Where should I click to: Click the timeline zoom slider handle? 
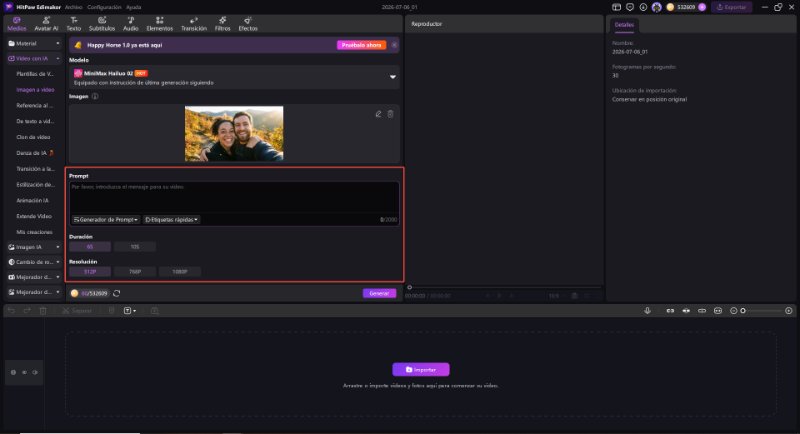pos(743,311)
